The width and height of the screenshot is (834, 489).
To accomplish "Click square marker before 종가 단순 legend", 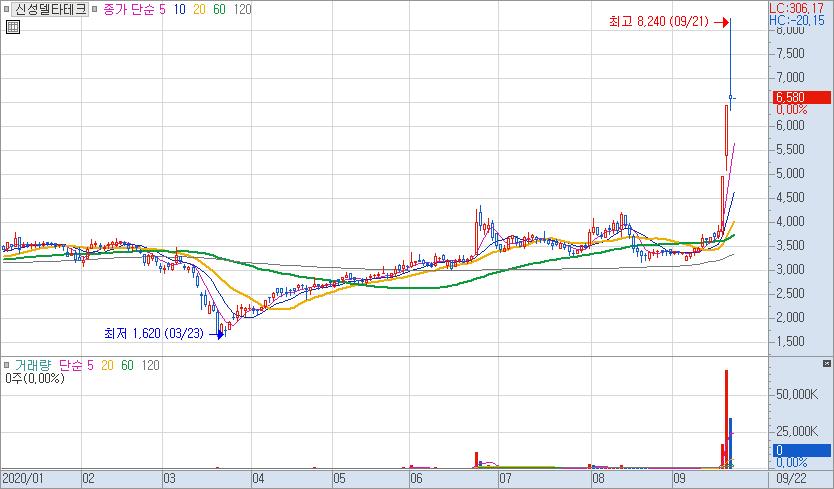I will (95, 9).
